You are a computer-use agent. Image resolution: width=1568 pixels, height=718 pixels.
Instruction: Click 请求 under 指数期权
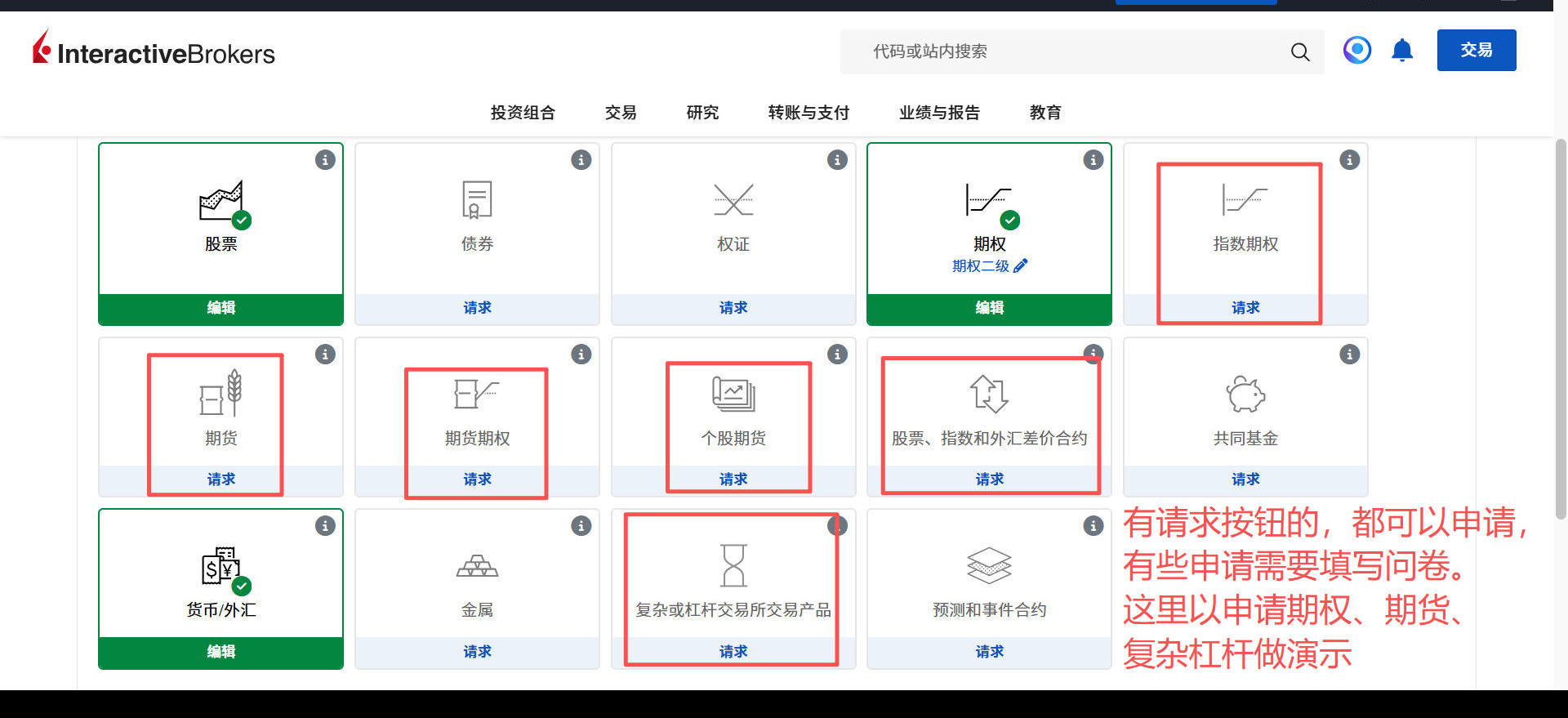click(x=1245, y=308)
